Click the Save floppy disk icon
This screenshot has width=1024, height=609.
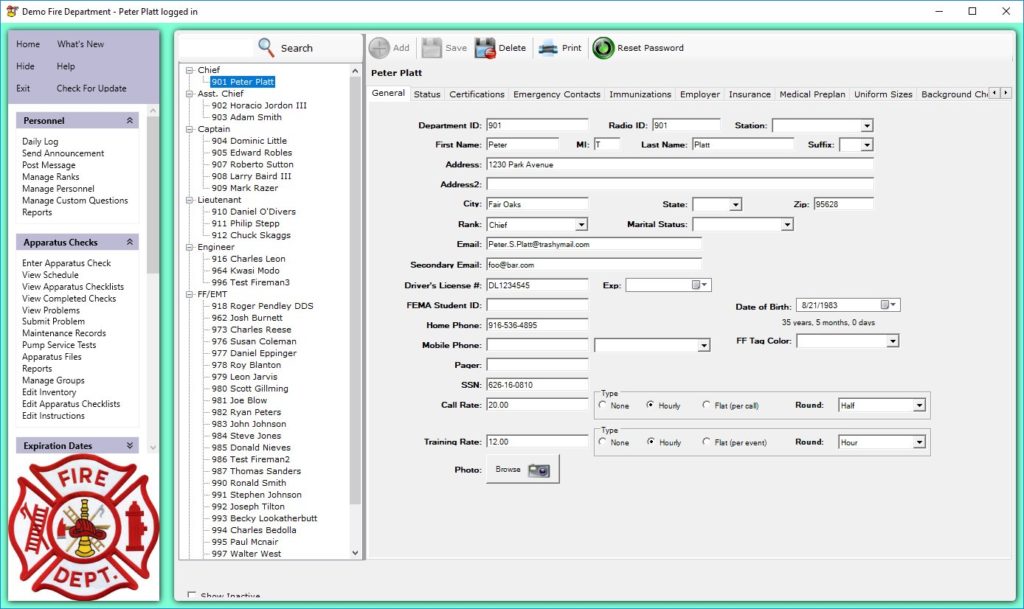tap(432, 48)
